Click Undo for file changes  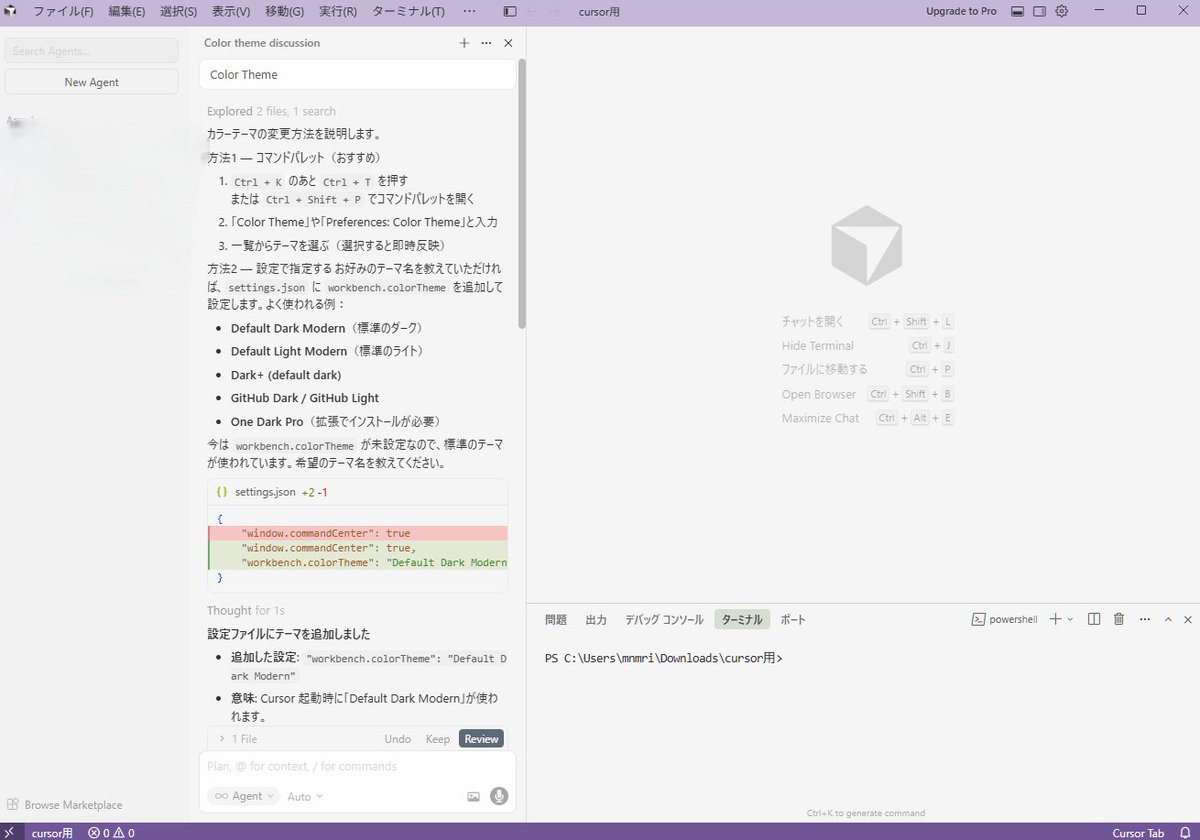click(398, 739)
